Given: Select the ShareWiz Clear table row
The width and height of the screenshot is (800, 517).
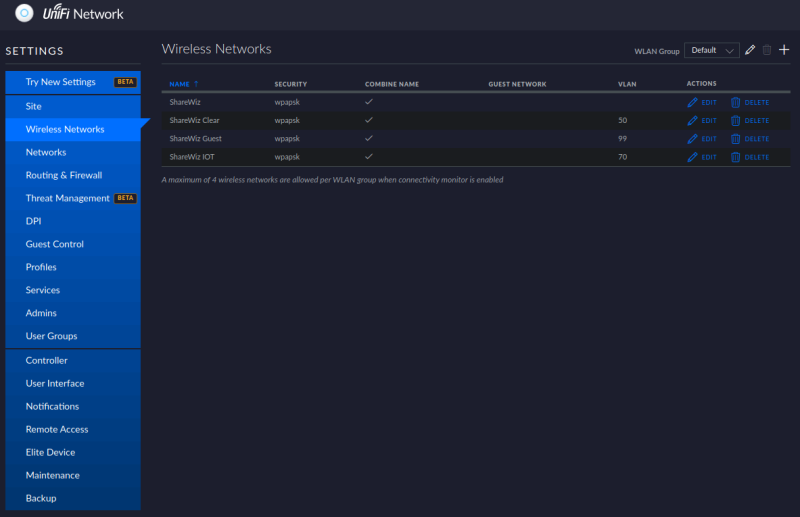Looking at the screenshot, I should (x=476, y=120).
